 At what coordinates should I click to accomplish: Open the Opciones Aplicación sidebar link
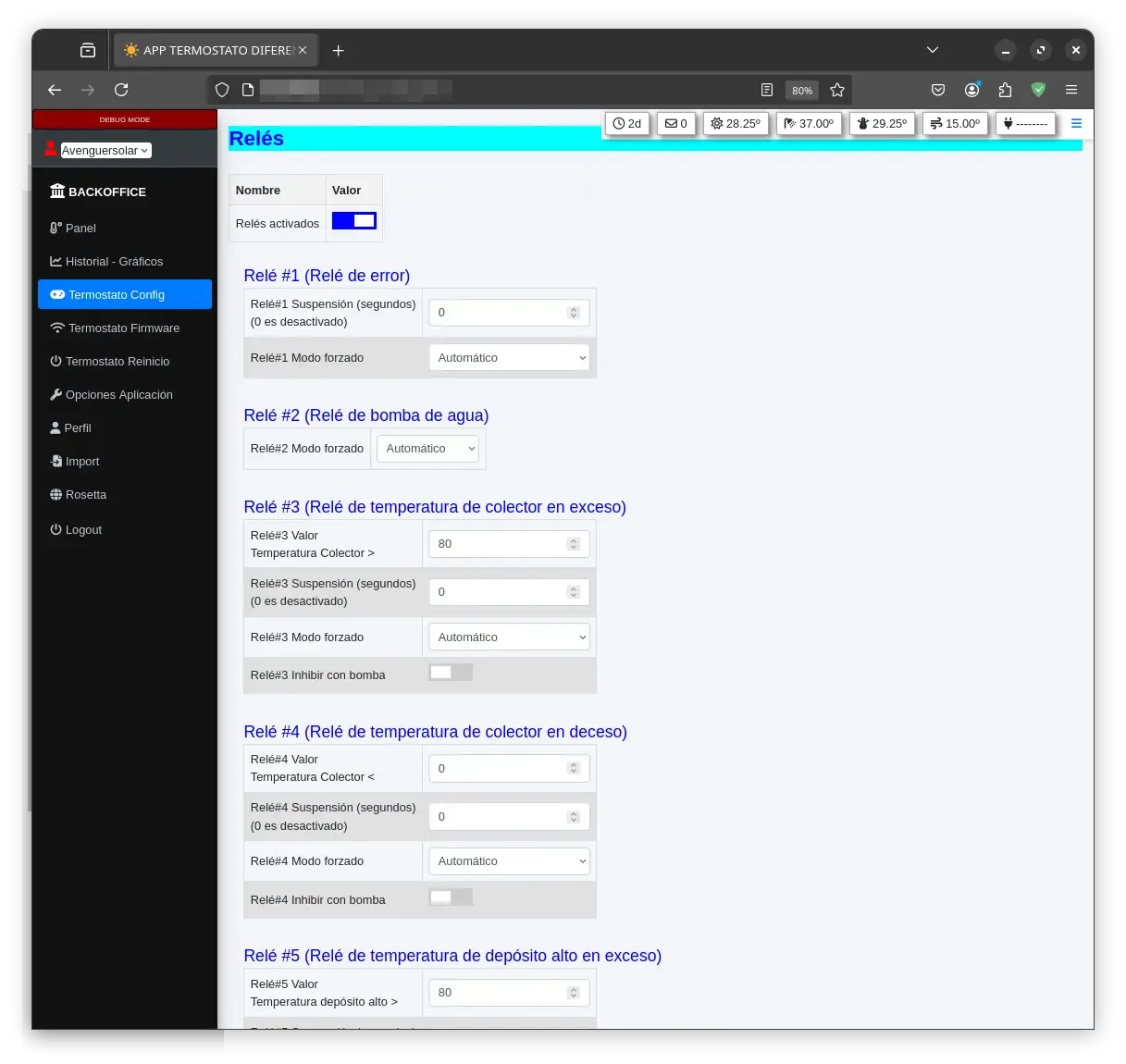(x=118, y=395)
